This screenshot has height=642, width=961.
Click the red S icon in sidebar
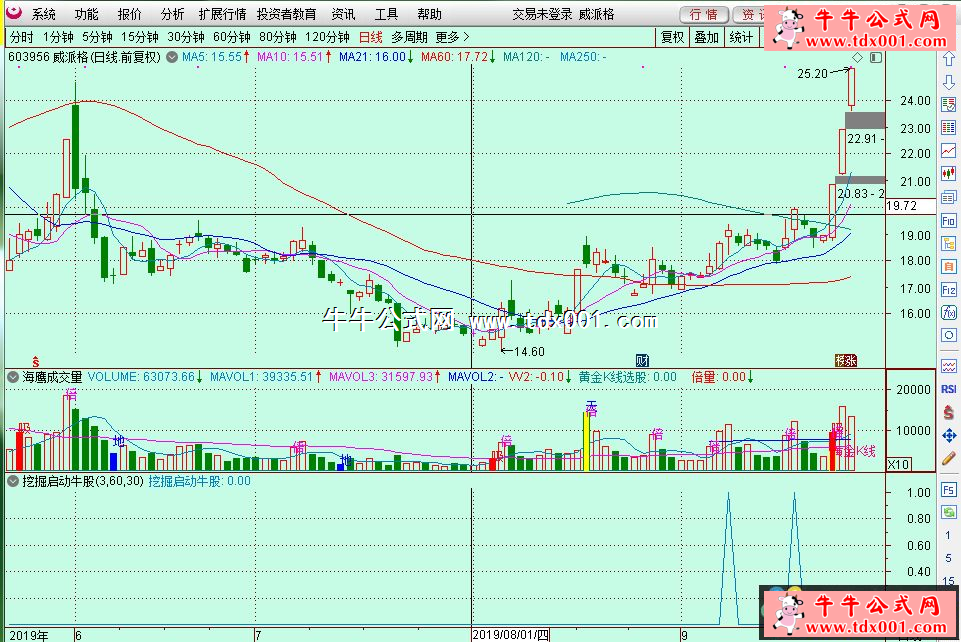pyautogui.click(x=948, y=412)
